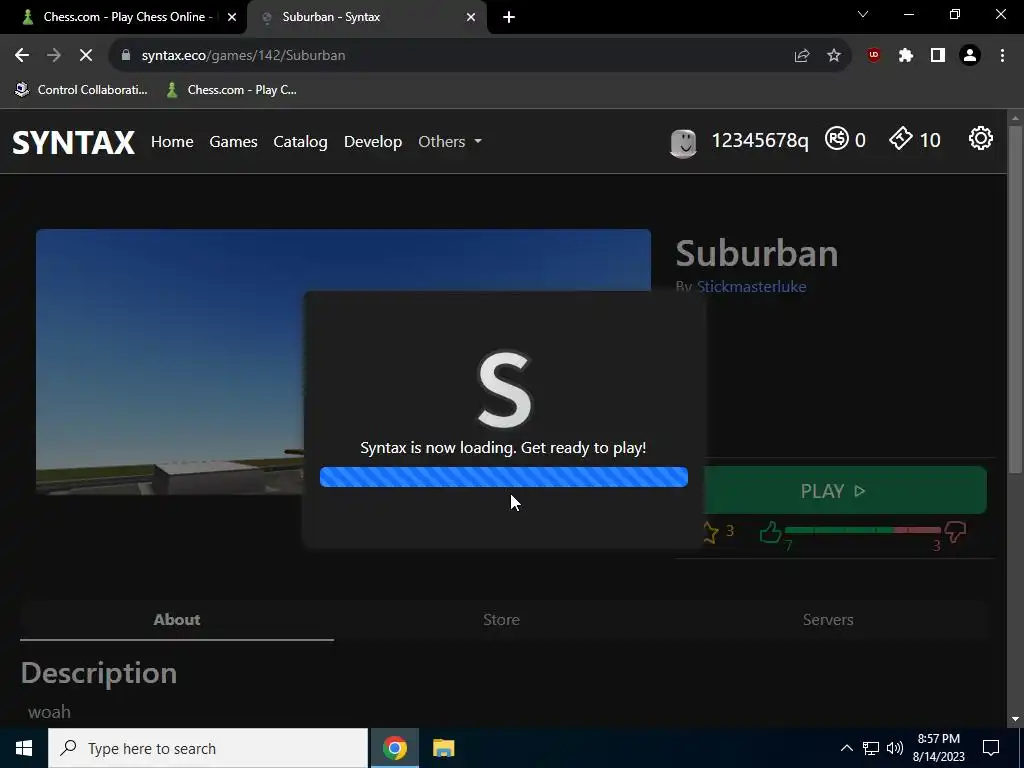Image resolution: width=1024 pixels, height=768 pixels.
Task: Share this page from address bar
Action: click(802, 56)
